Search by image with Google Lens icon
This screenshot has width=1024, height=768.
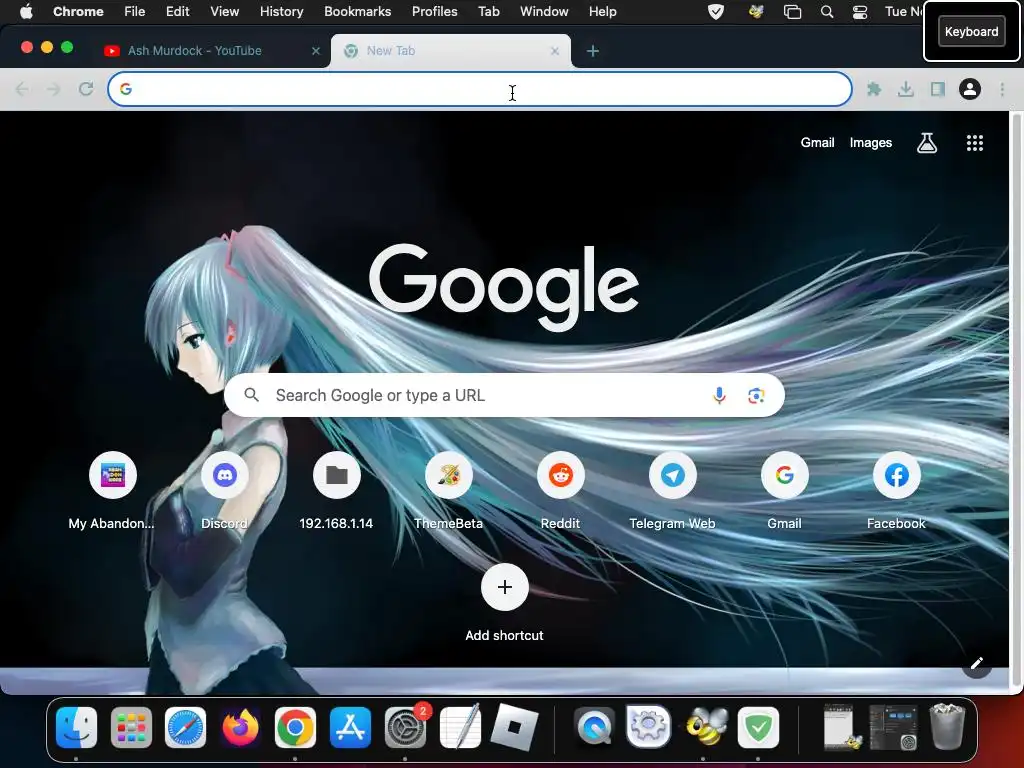756,395
